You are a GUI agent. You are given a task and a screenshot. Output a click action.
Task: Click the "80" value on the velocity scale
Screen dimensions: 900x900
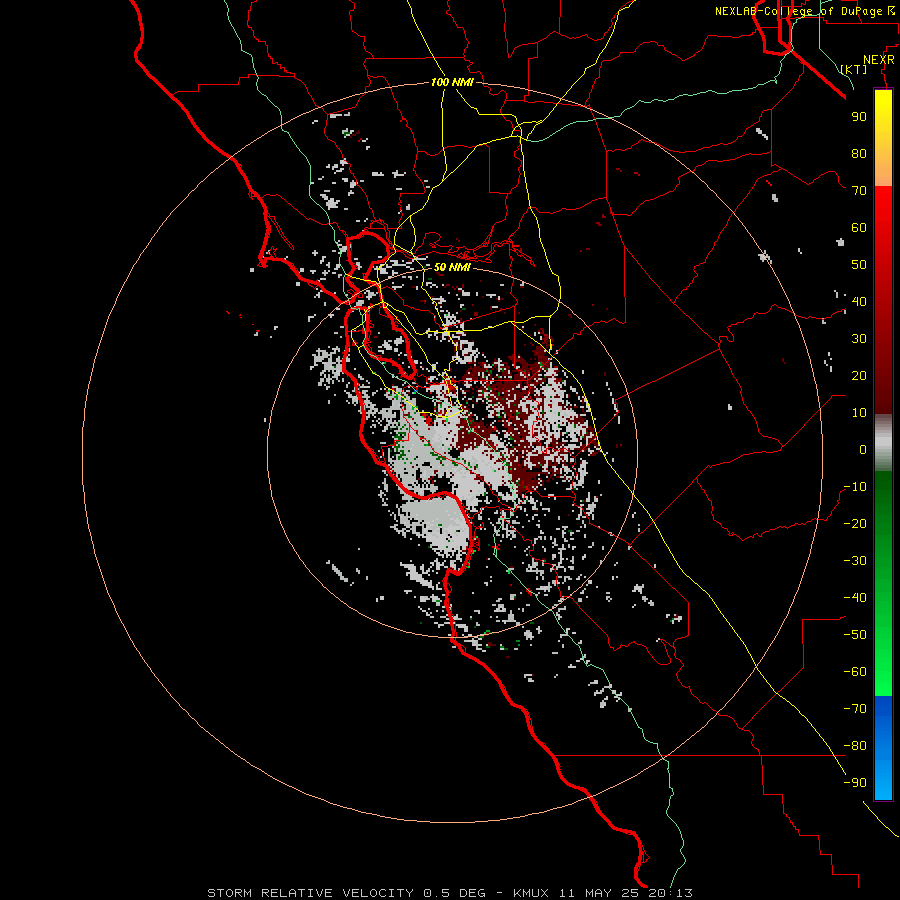point(859,154)
